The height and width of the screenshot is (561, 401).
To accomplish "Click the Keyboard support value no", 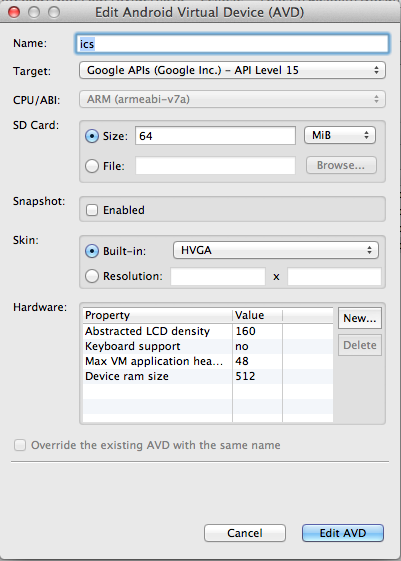I will tap(257, 346).
